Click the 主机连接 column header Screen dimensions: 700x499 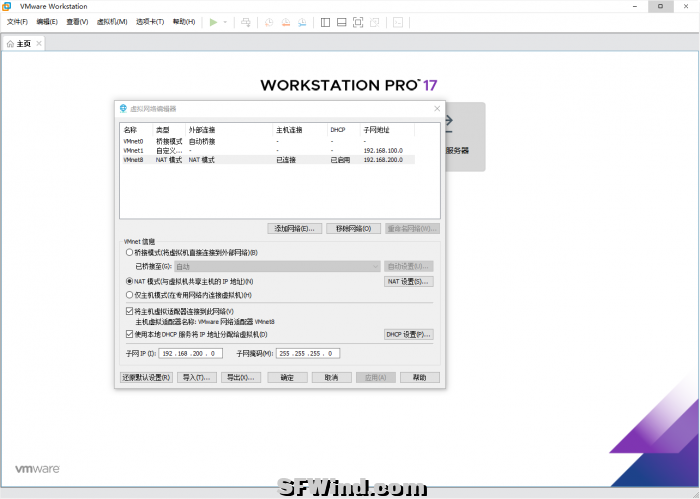pos(300,130)
